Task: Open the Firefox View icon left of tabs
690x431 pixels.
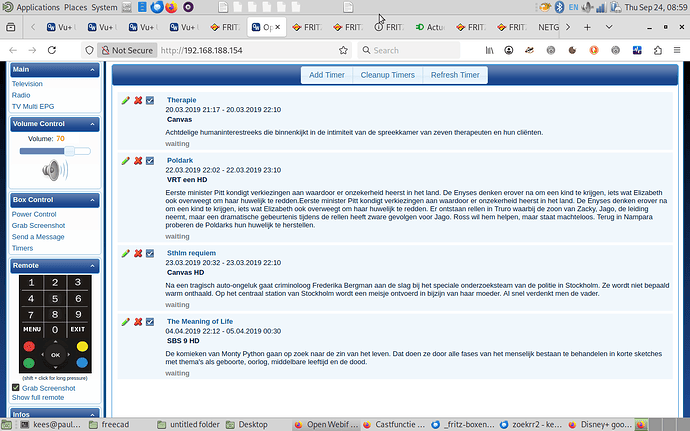Action: click(11, 27)
